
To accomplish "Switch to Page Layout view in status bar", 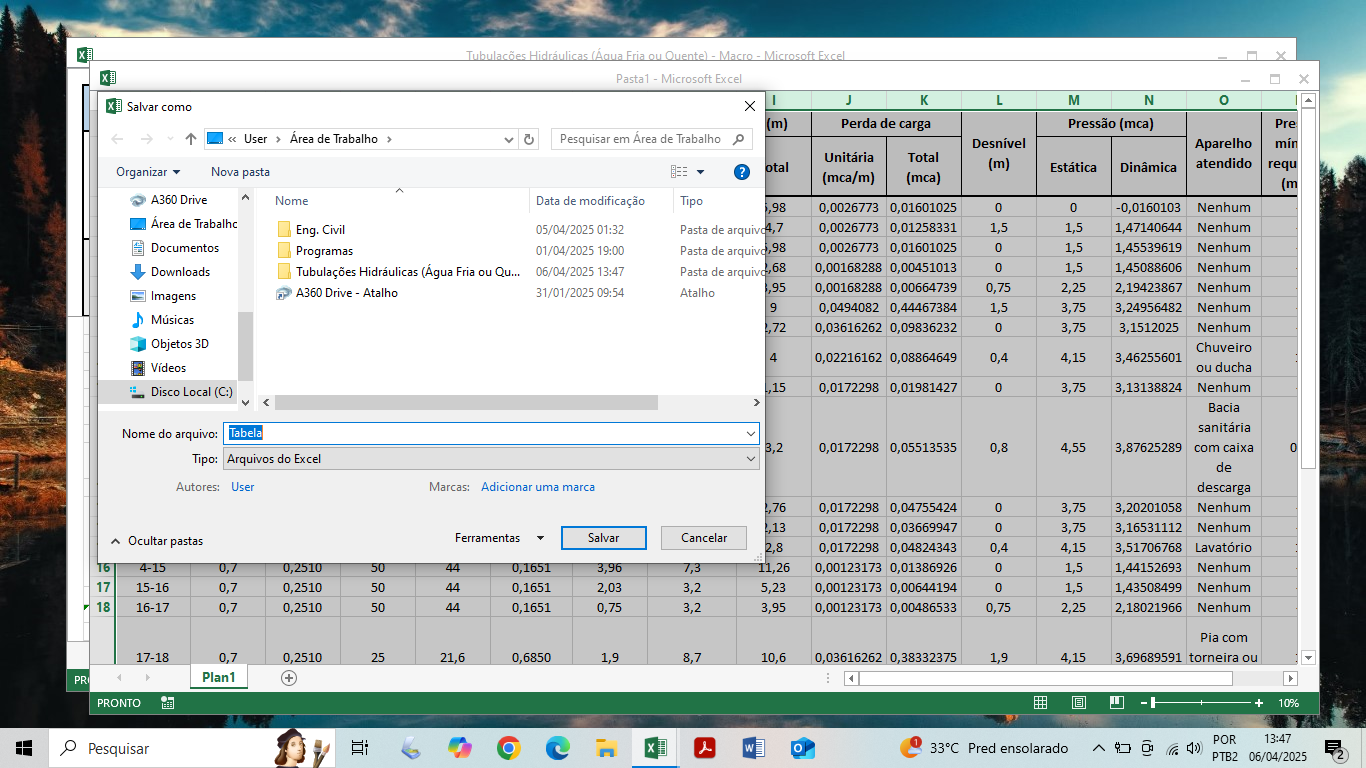I will coord(1078,703).
